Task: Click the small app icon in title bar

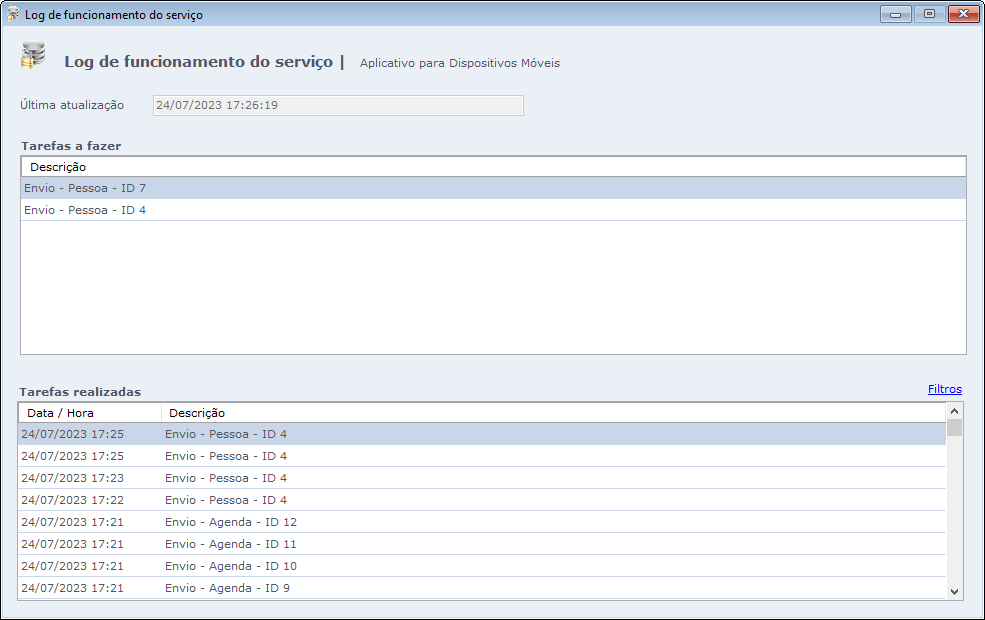Action: 13,14
